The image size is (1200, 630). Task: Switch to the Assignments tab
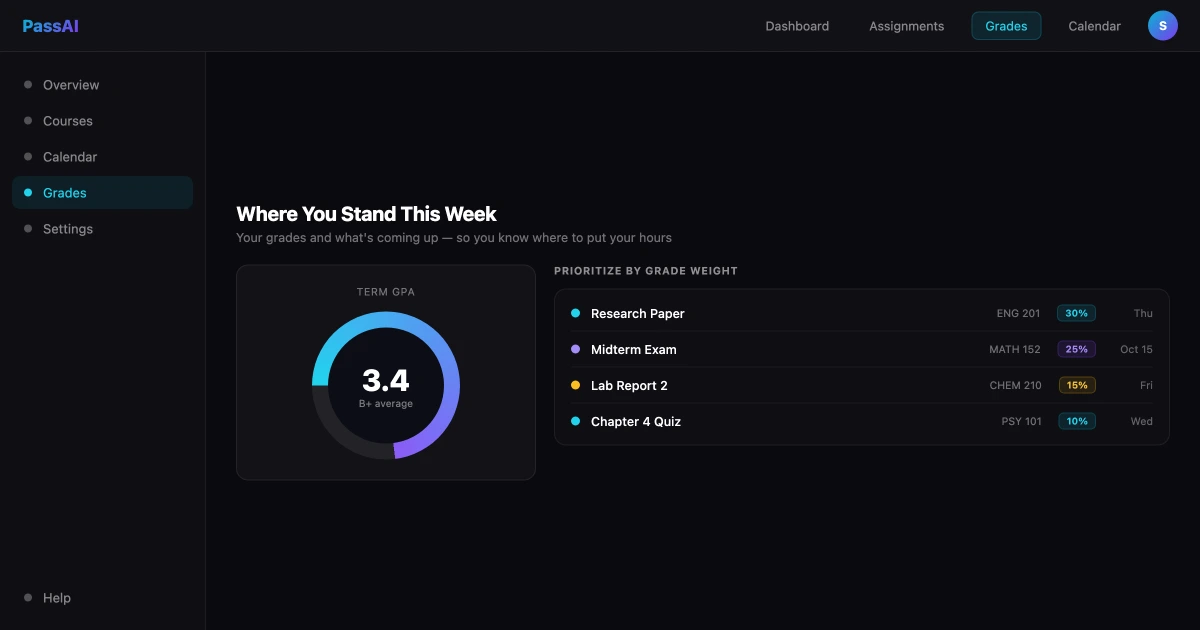pos(907,26)
